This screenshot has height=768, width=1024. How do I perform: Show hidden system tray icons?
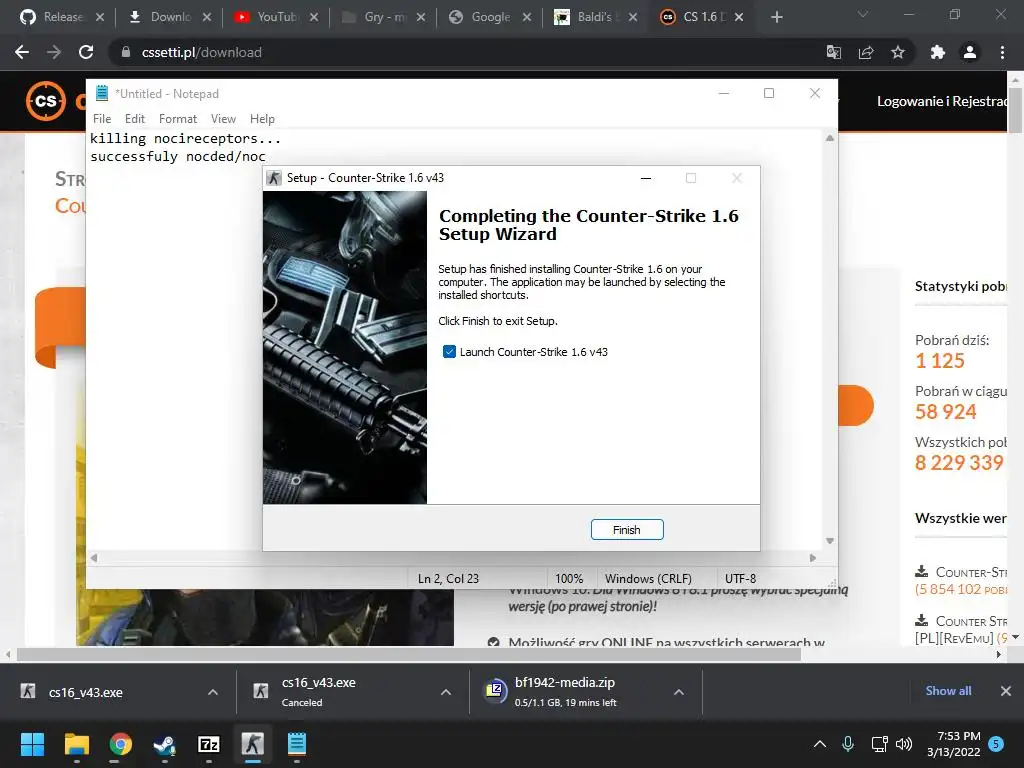(820, 744)
